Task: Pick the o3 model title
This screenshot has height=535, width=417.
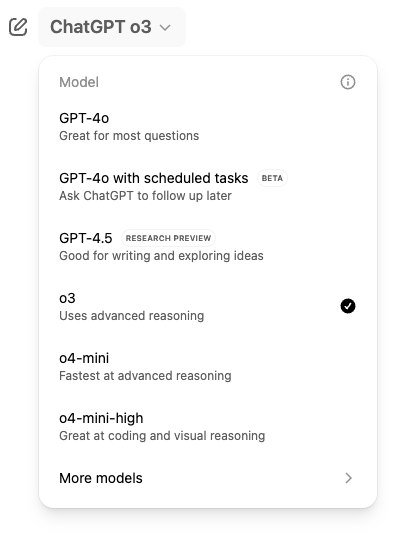Action: click(x=67, y=298)
